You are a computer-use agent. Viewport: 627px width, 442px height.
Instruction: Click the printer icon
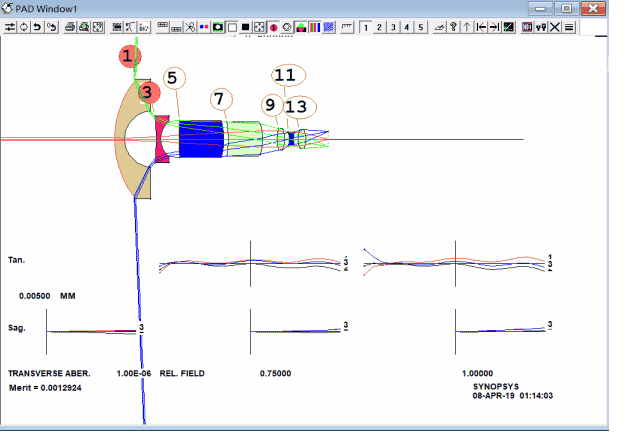70,27
